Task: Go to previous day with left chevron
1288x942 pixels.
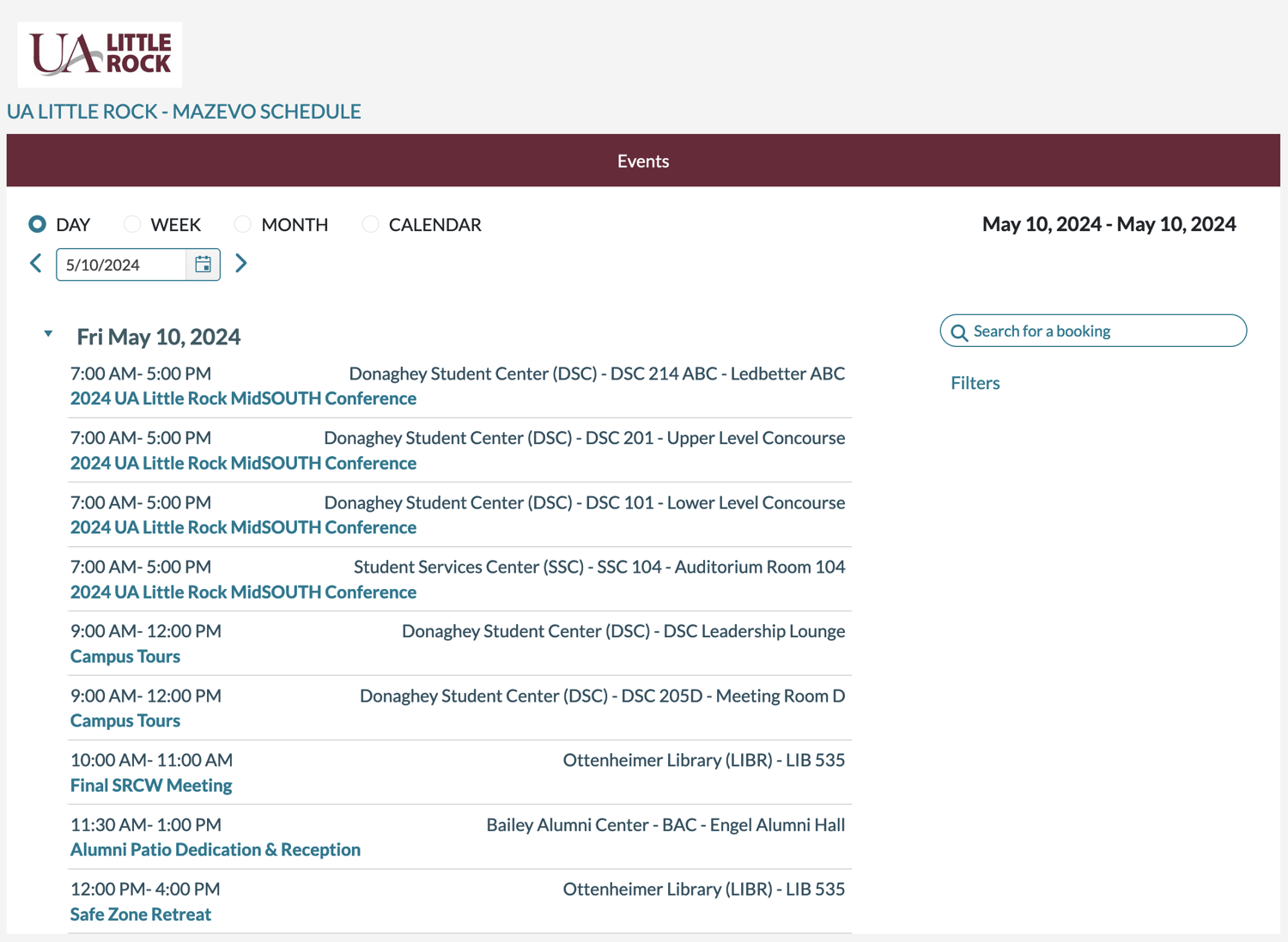Action: 35,264
